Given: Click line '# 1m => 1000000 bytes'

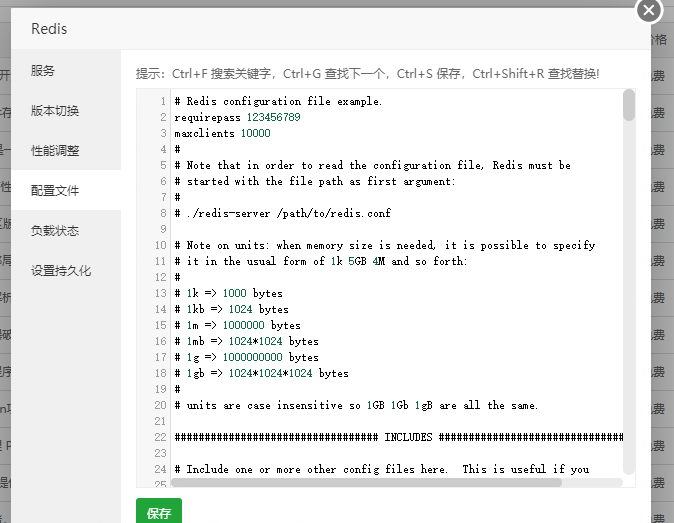Looking at the screenshot, I should pyautogui.click(x=237, y=325).
